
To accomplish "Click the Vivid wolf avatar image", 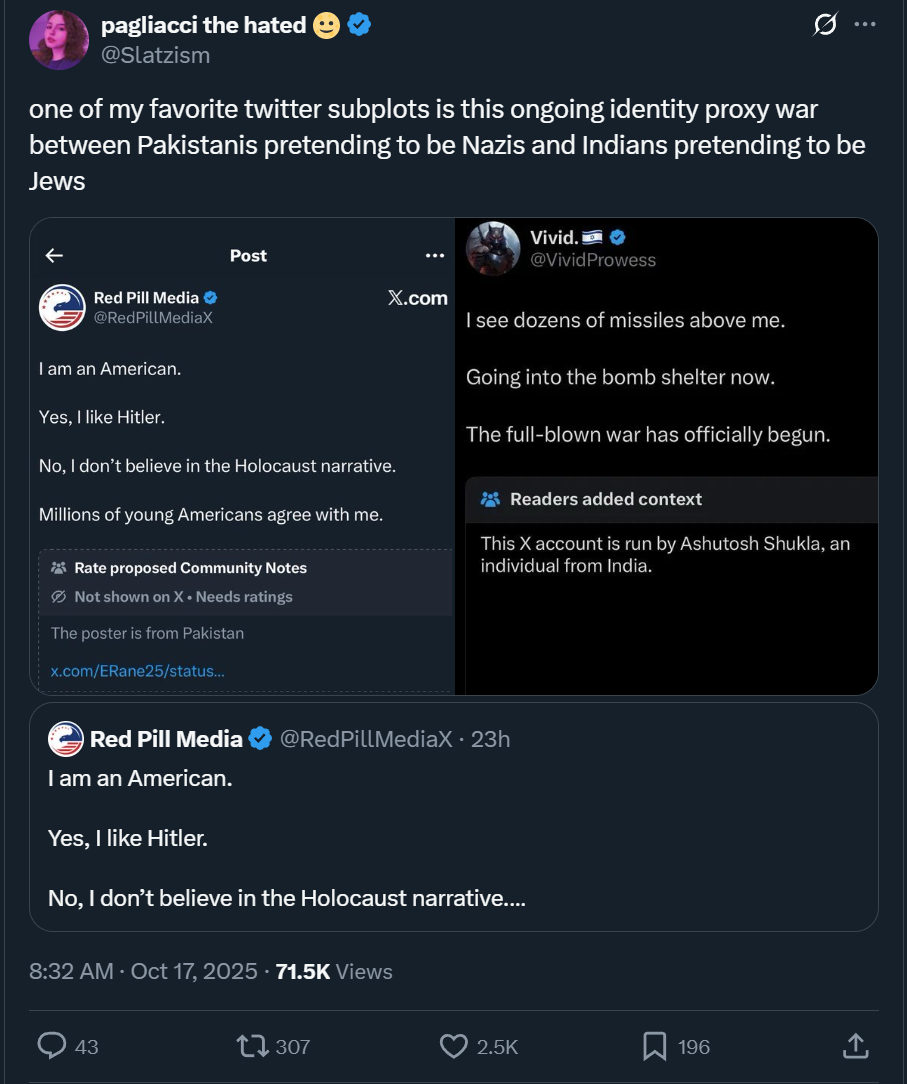I will point(493,249).
